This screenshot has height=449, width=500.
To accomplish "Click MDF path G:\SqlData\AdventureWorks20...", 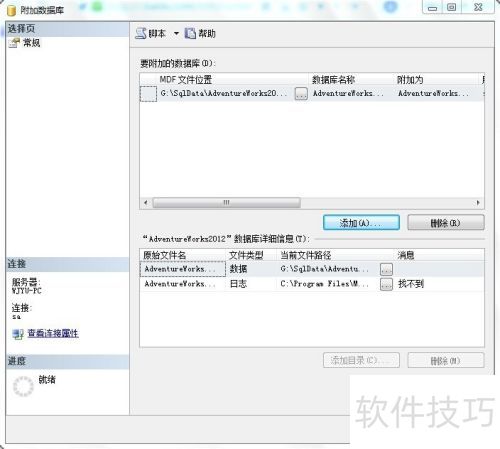I will 224,93.
